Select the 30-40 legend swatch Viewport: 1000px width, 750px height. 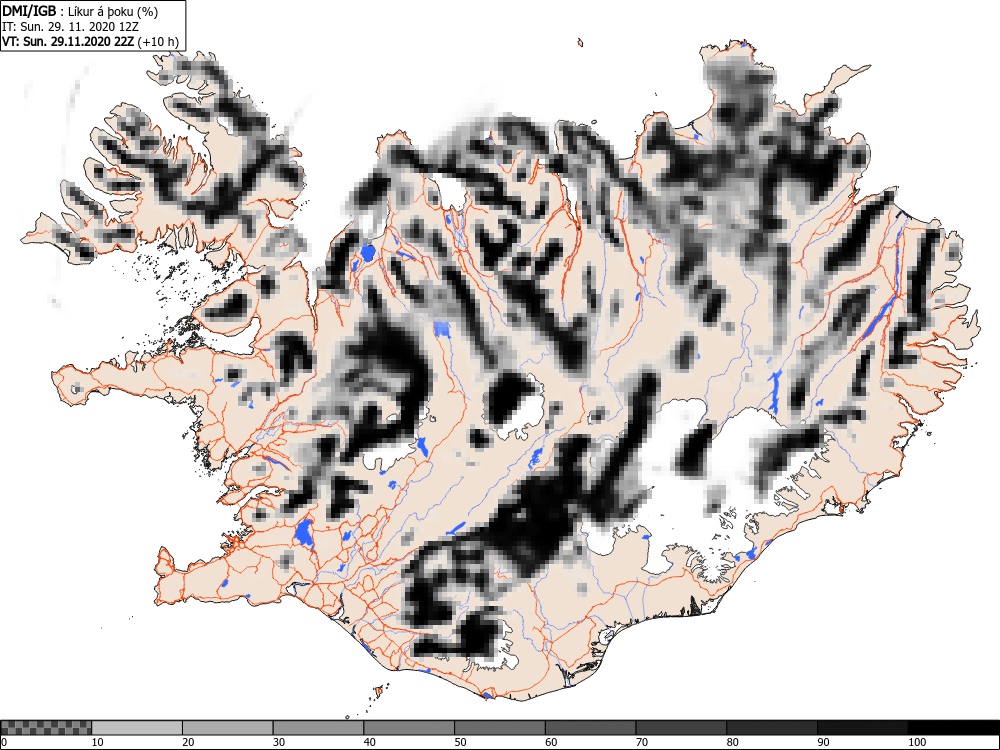pyautogui.click(x=318, y=728)
